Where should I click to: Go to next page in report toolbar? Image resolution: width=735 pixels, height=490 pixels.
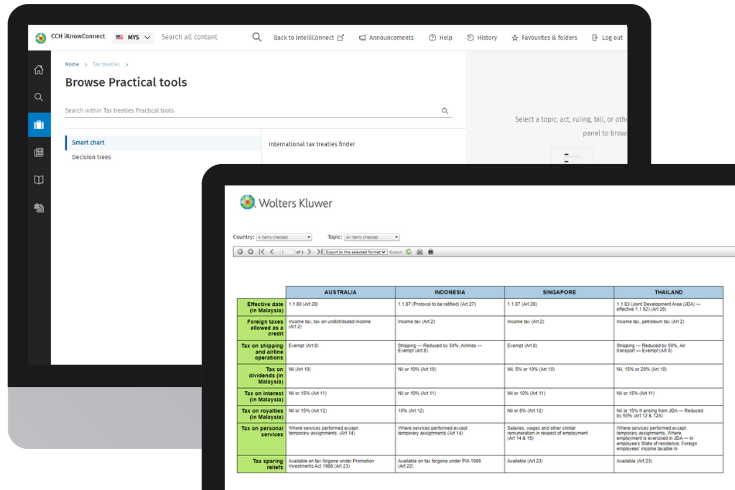coord(309,252)
